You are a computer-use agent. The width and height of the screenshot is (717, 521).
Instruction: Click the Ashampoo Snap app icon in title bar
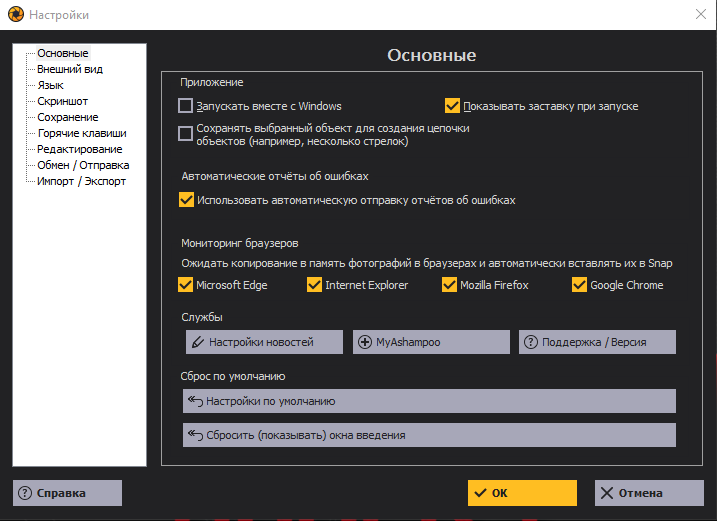[x=15, y=15]
